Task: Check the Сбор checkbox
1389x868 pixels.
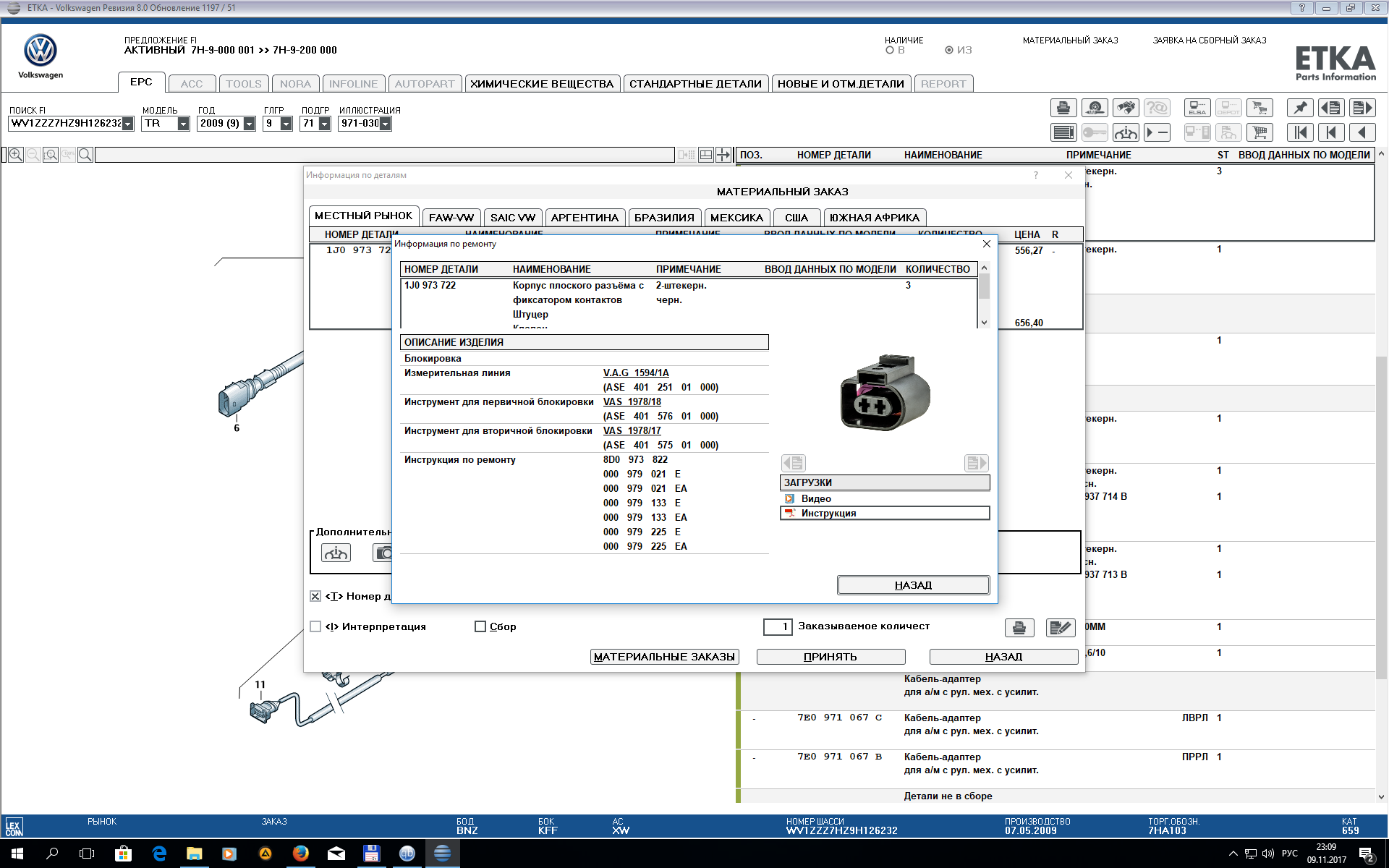Action: pos(480,626)
